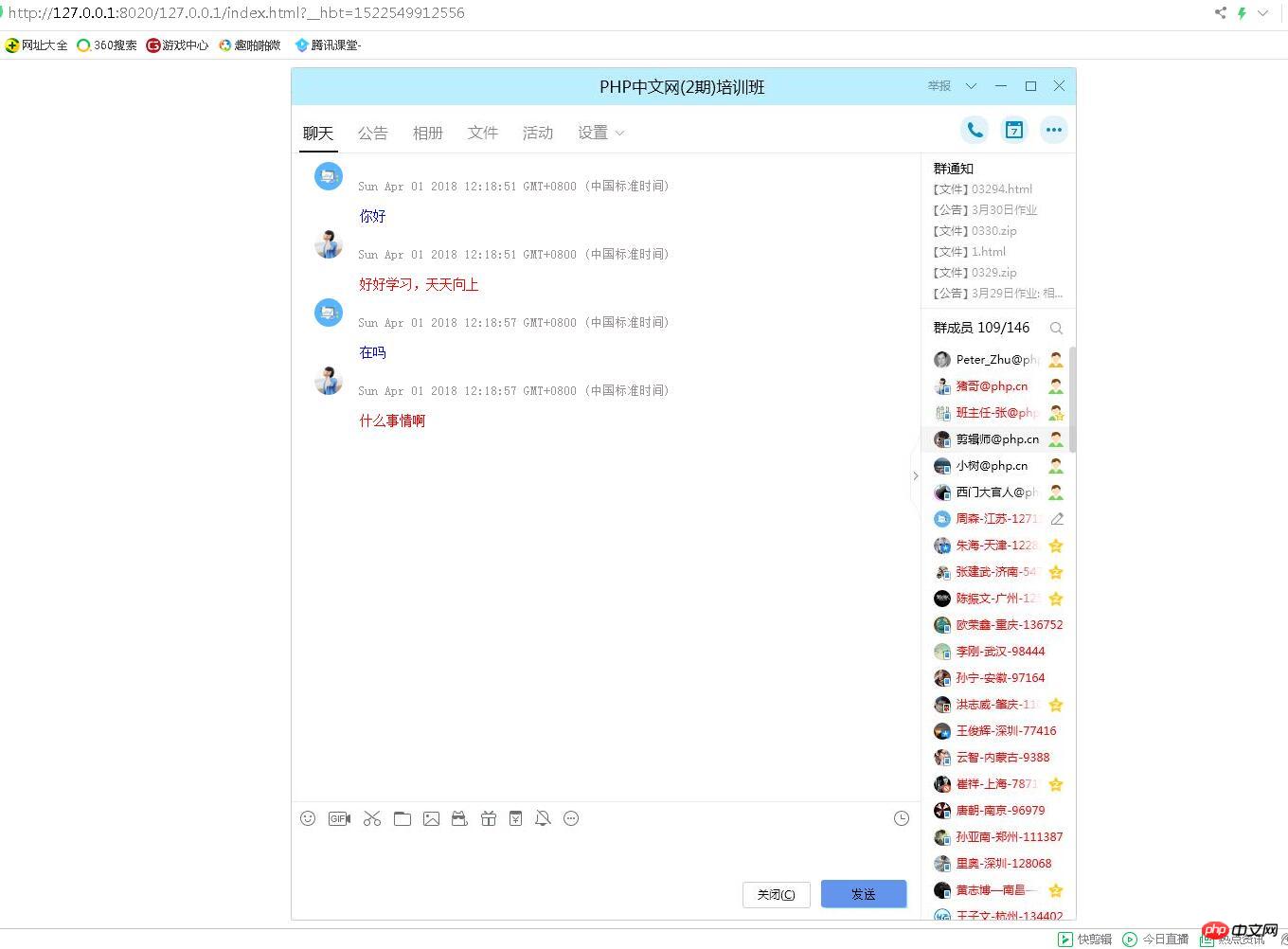This screenshot has width=1288, height=949.
Task: Click the green lightning icon in address bar
Action: (1242, 13)
